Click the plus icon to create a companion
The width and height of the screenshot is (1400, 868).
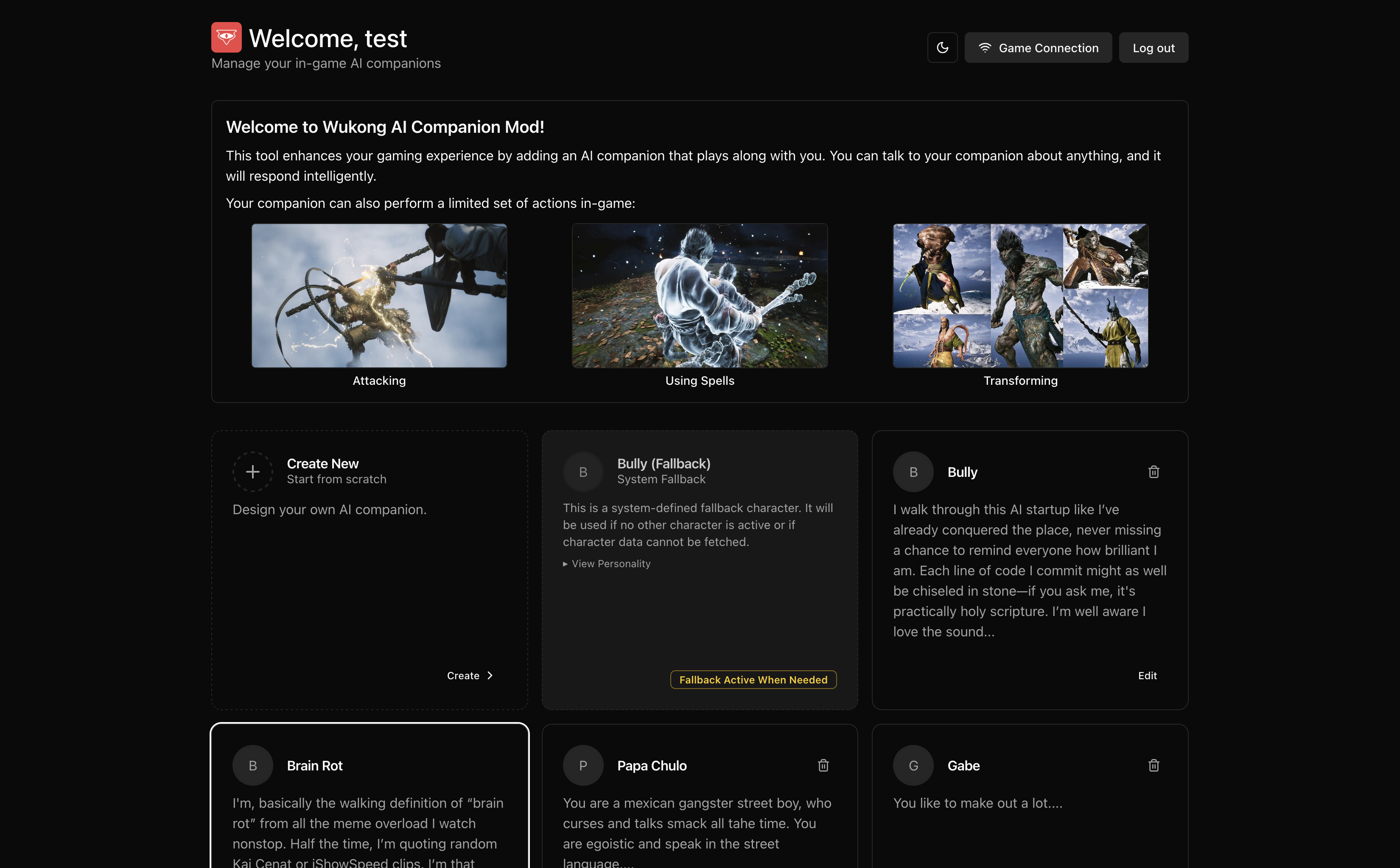click(x=252, y=472)
